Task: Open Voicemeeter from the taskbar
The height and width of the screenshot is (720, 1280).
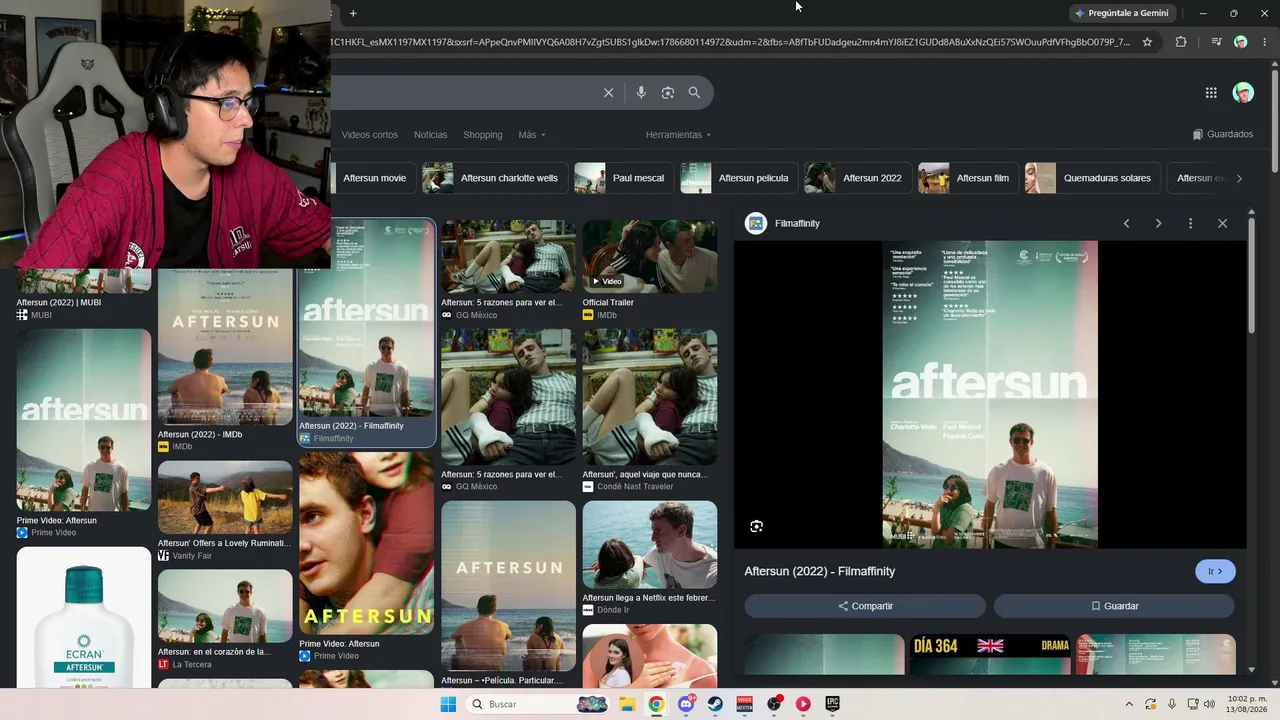Action: (744, 704)
